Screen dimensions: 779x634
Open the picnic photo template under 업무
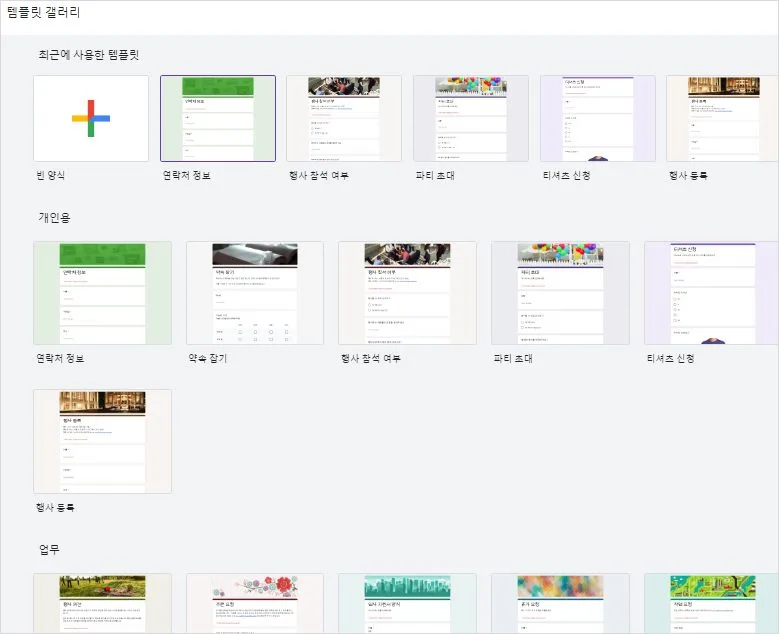point(102,603)
